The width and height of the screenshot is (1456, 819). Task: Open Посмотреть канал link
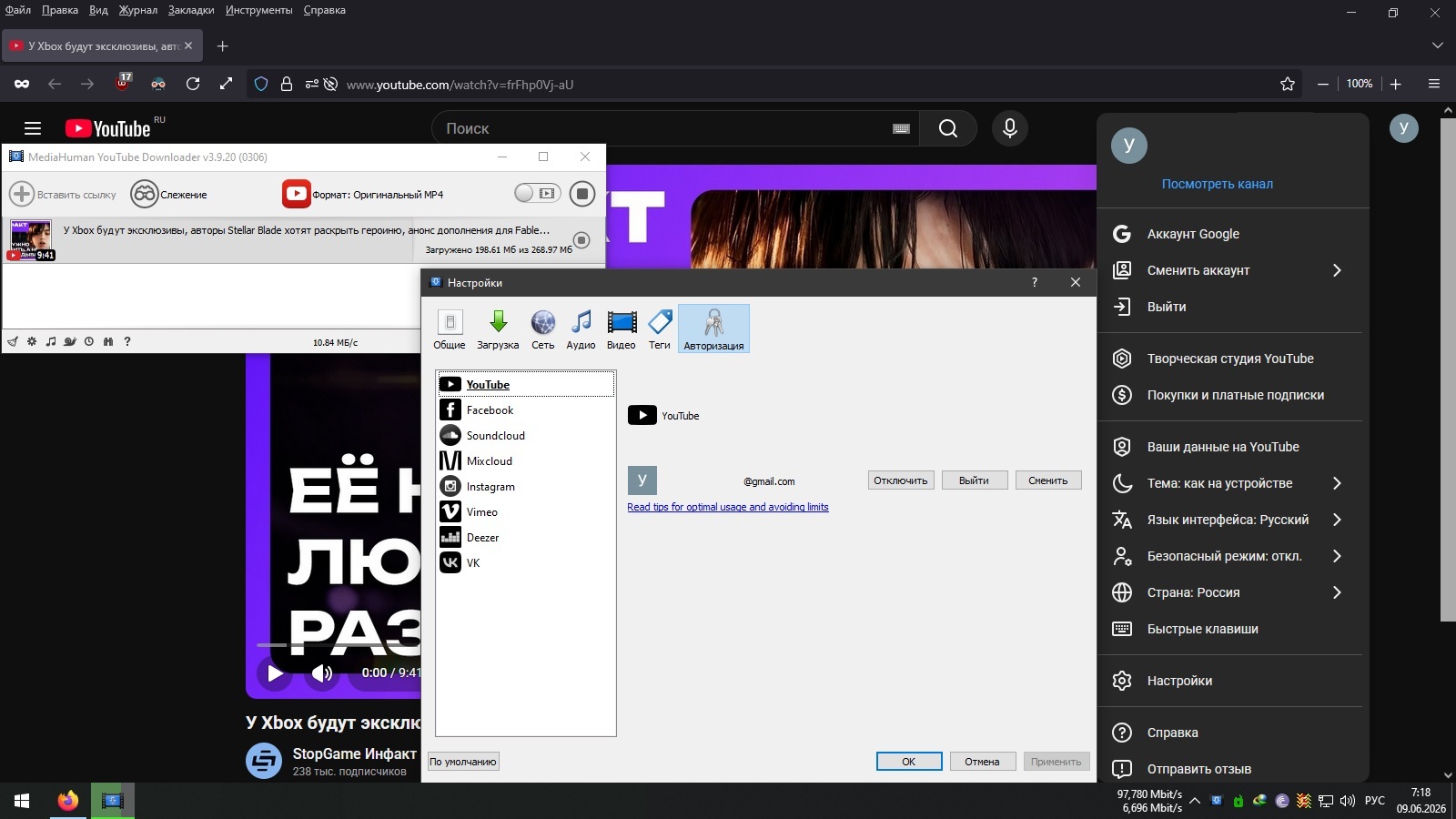[1218, 184]
